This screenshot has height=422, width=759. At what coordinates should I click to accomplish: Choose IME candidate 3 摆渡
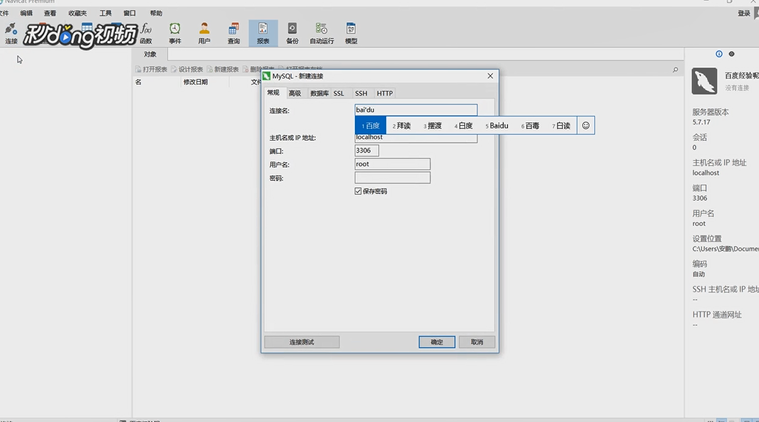pos(433,125)
